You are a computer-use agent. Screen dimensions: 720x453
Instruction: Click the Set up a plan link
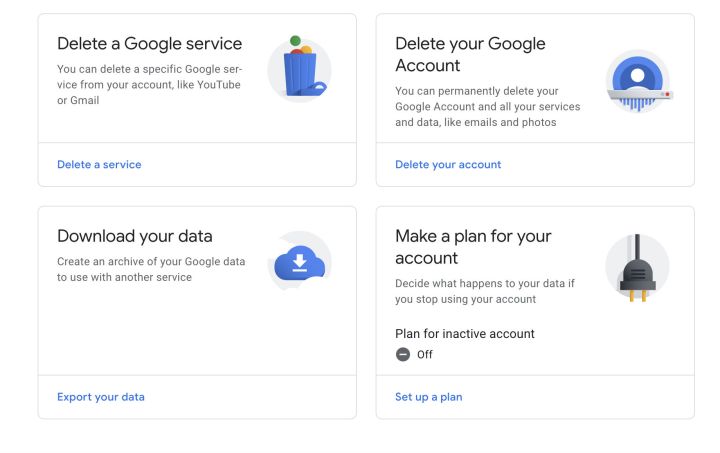(428, 397)
